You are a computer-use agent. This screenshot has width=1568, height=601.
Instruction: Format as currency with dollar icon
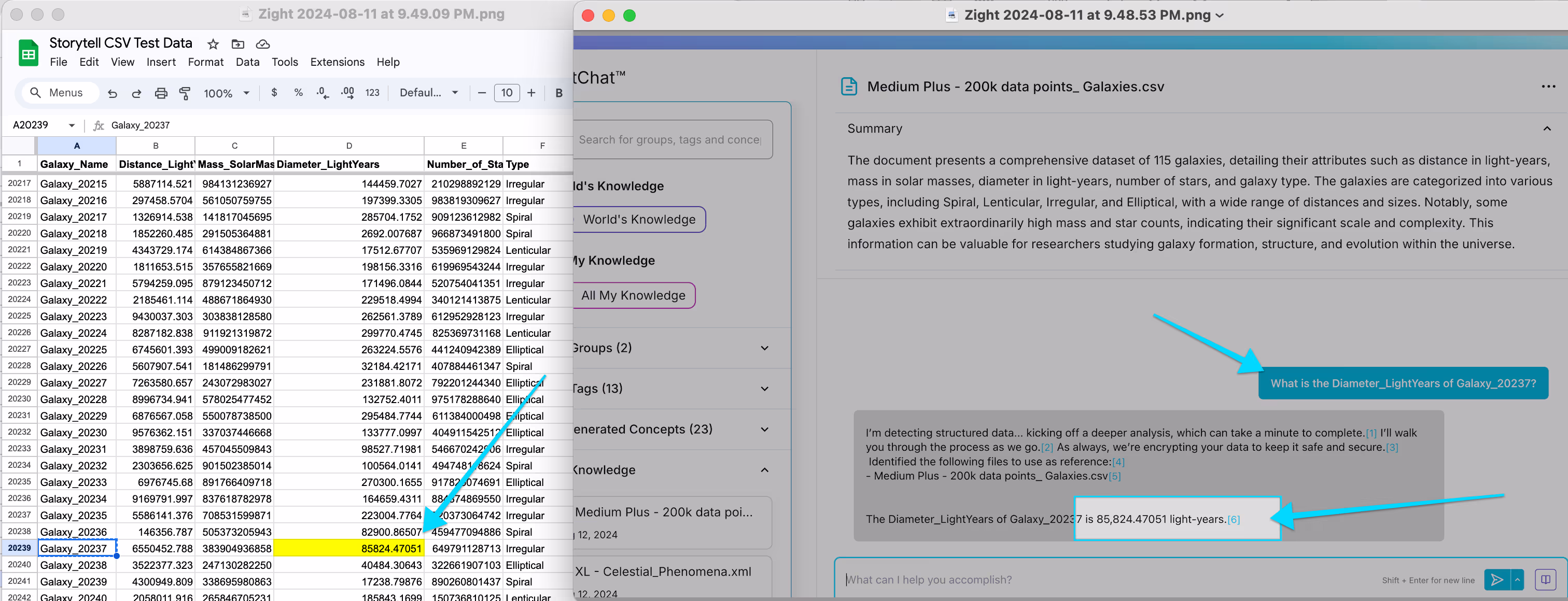pos(274,92)
